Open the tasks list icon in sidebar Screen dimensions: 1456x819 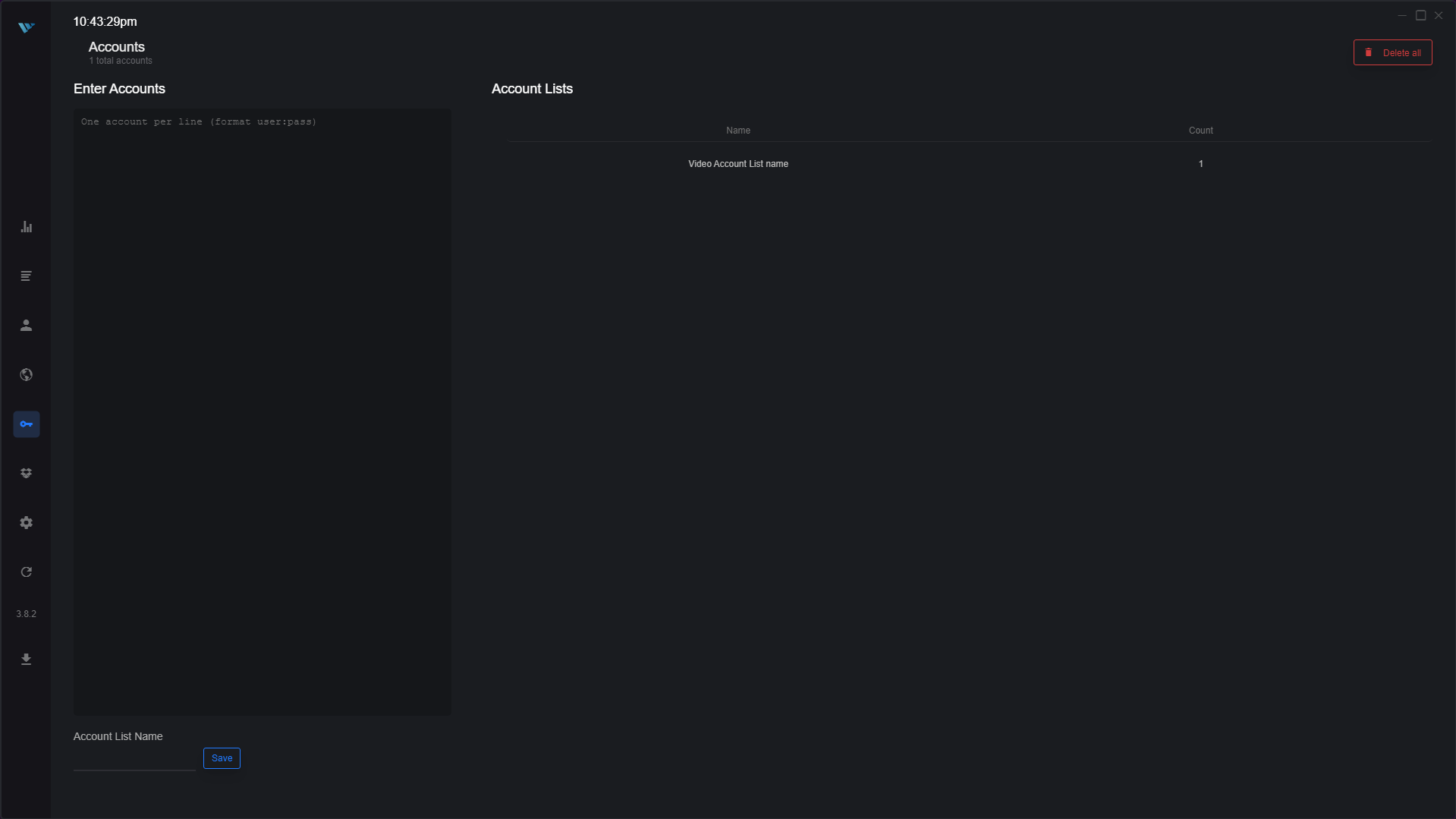click(27, 276)
